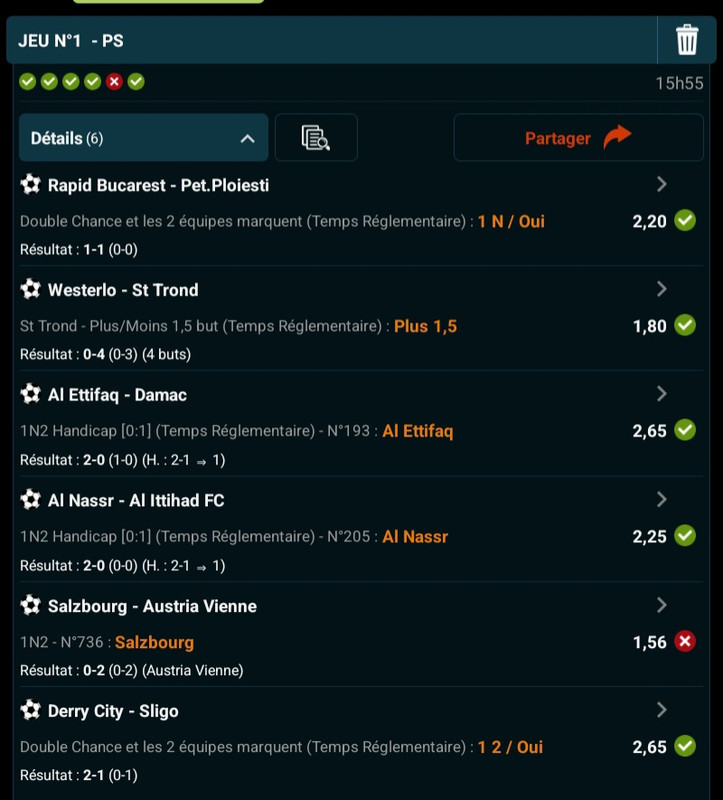723x800 pixels.
Task: Open Derry City - Sligo match chevron
Action: pos(661,710)
